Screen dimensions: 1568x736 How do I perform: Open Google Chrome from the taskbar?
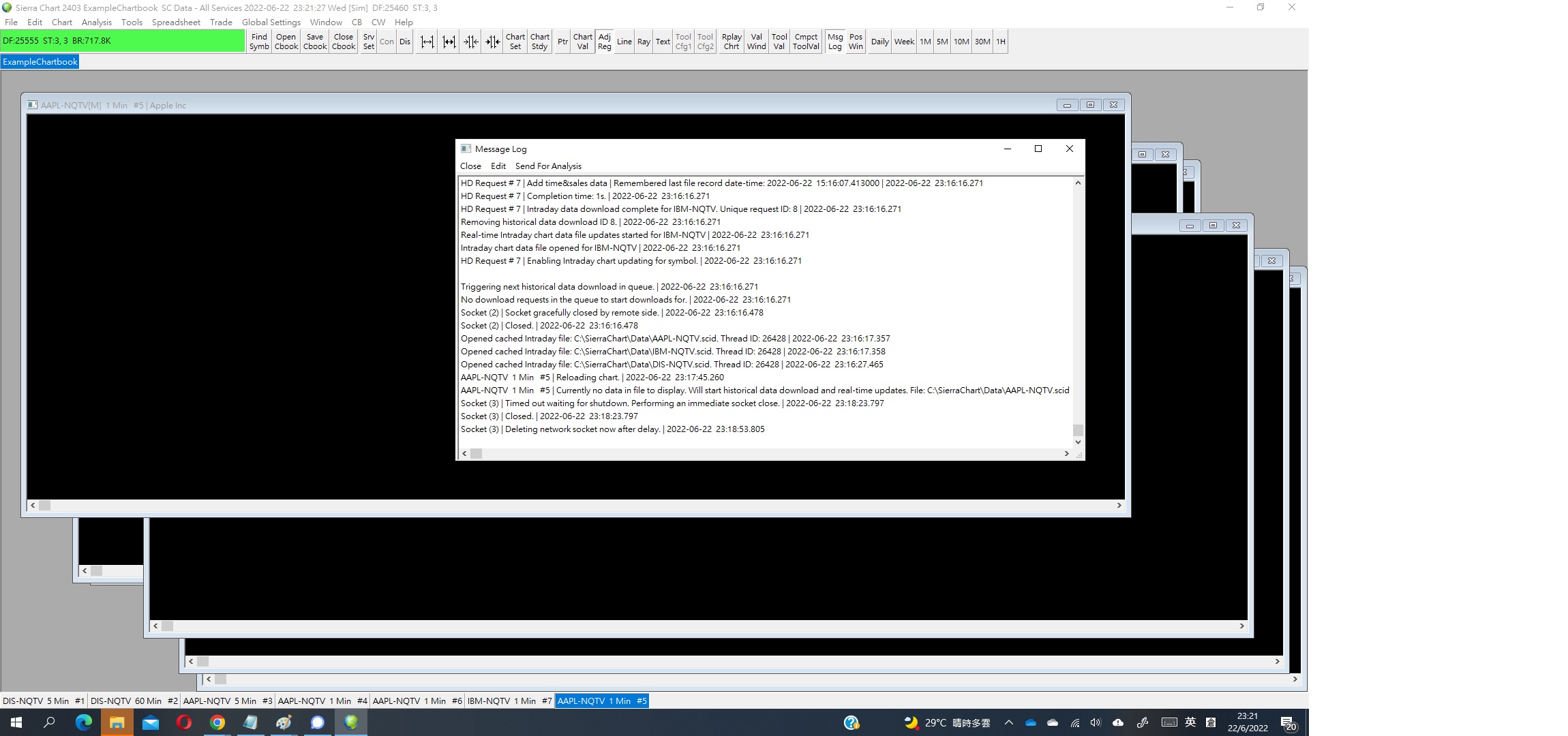tap(217, 722)
